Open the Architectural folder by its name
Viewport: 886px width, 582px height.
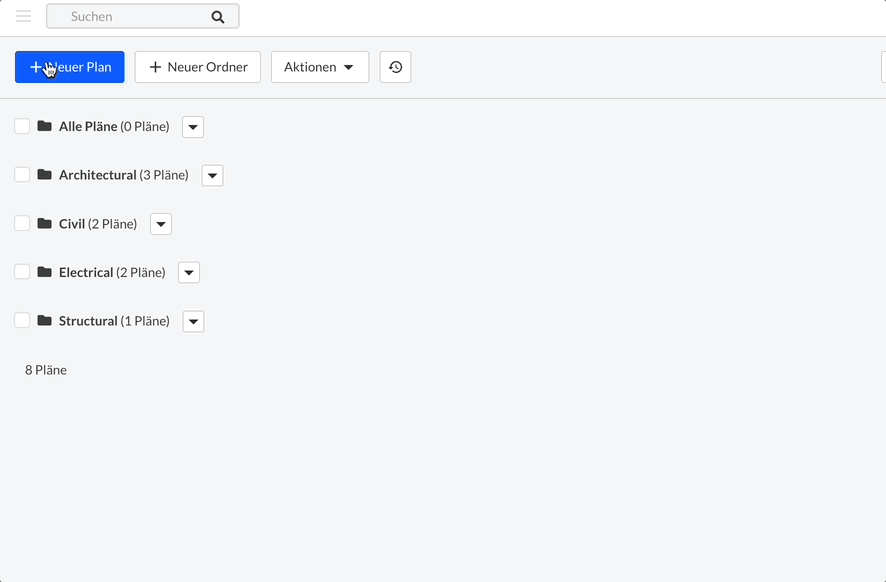[97, 174]
